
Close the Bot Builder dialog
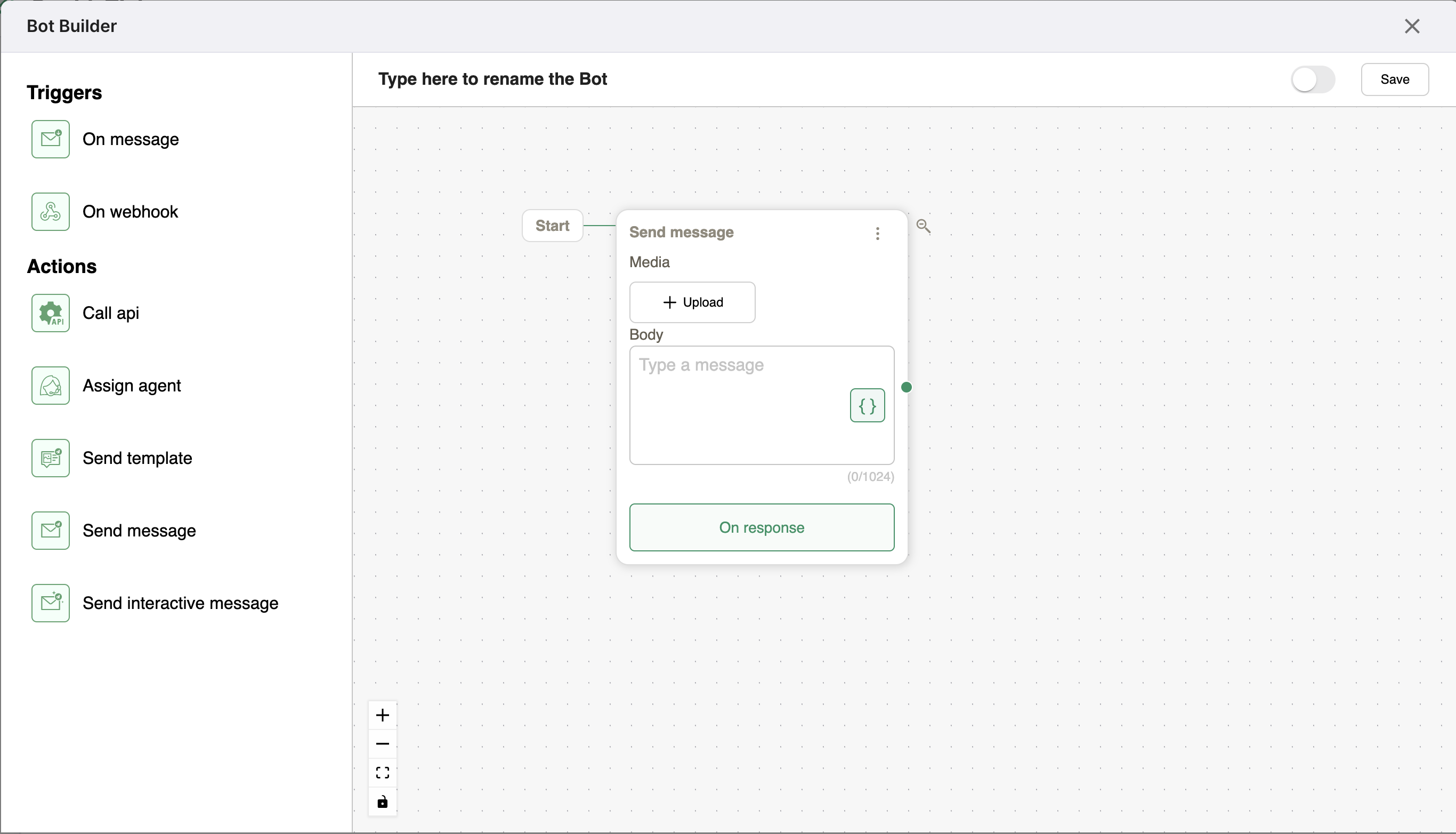point(1412,26)
